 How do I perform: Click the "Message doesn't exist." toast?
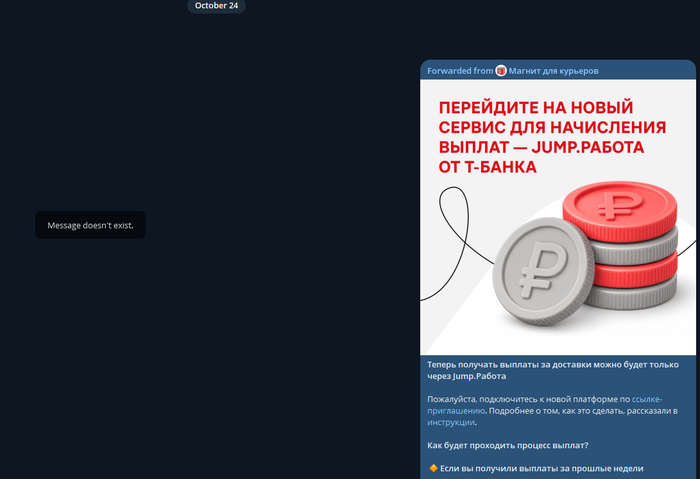pyautogui.click(x=90, y=225)
